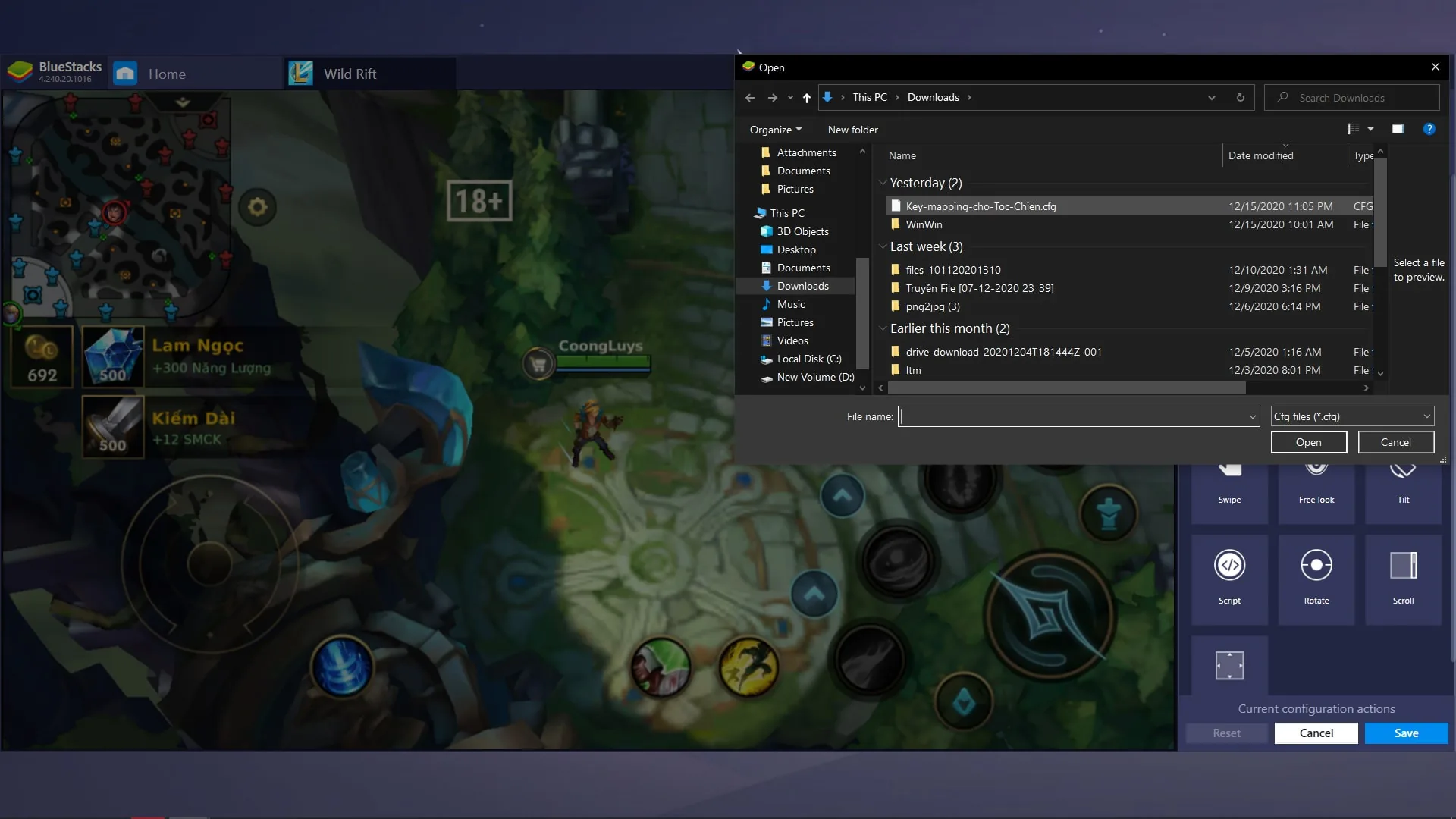This screenshot has width=1456, height=819.
Task: Tap the lower skill level-up arrow
Action: pos(814,593)
